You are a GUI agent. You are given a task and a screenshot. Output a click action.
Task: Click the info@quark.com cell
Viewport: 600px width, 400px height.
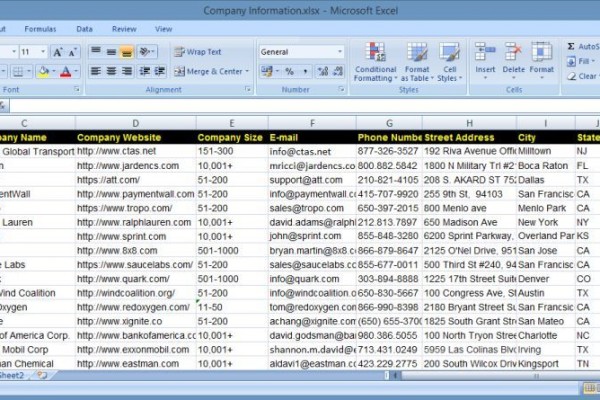(312, 279)
